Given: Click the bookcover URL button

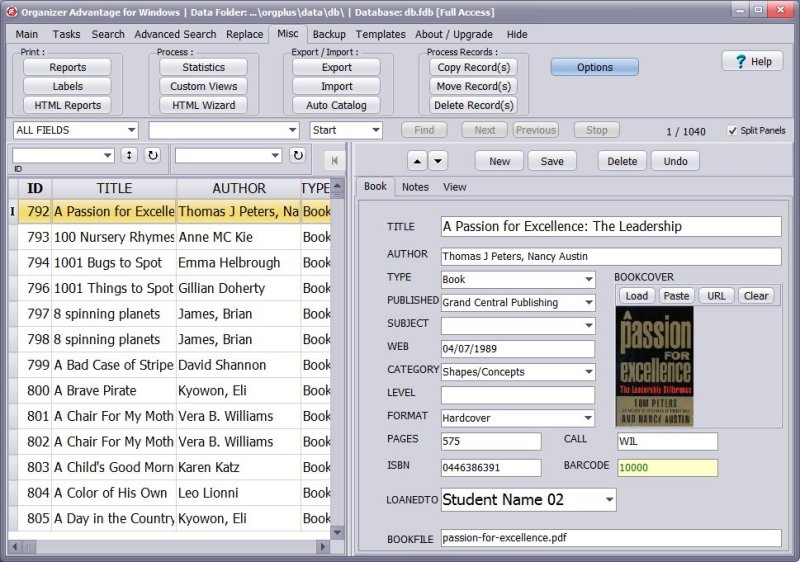Looking at the screenshot, I should click(716, 296).
